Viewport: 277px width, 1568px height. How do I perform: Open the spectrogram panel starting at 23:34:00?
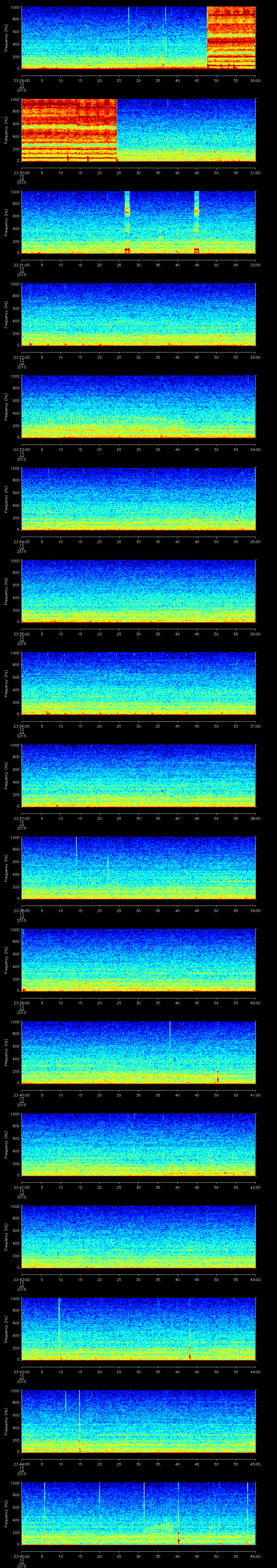139,499
